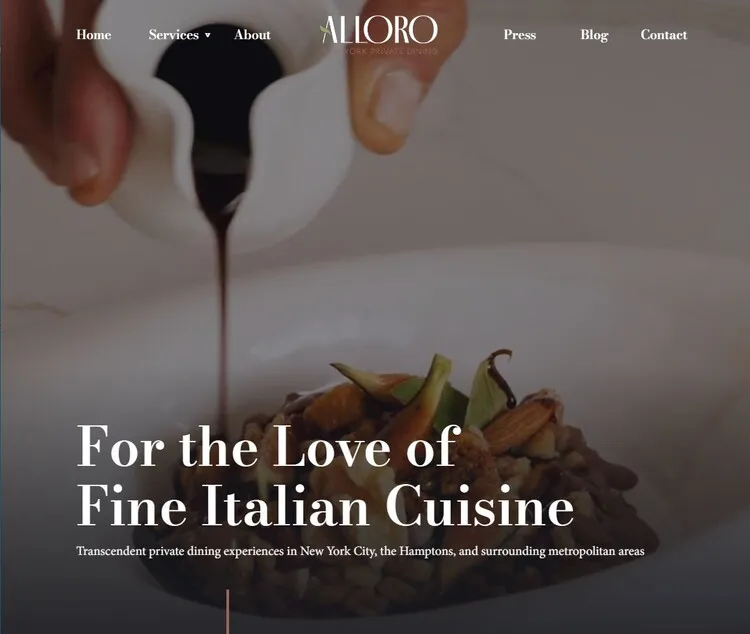
Task: Click the 'Fine Italian Cuisine' headline text
Action: click(x=325, y=506)
